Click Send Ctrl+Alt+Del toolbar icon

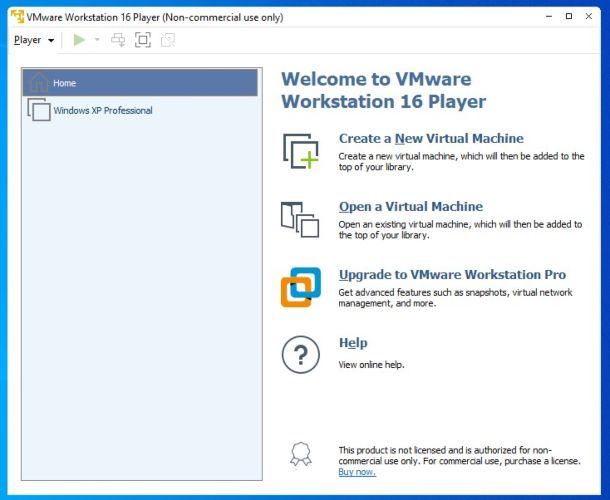coord(118,40)
